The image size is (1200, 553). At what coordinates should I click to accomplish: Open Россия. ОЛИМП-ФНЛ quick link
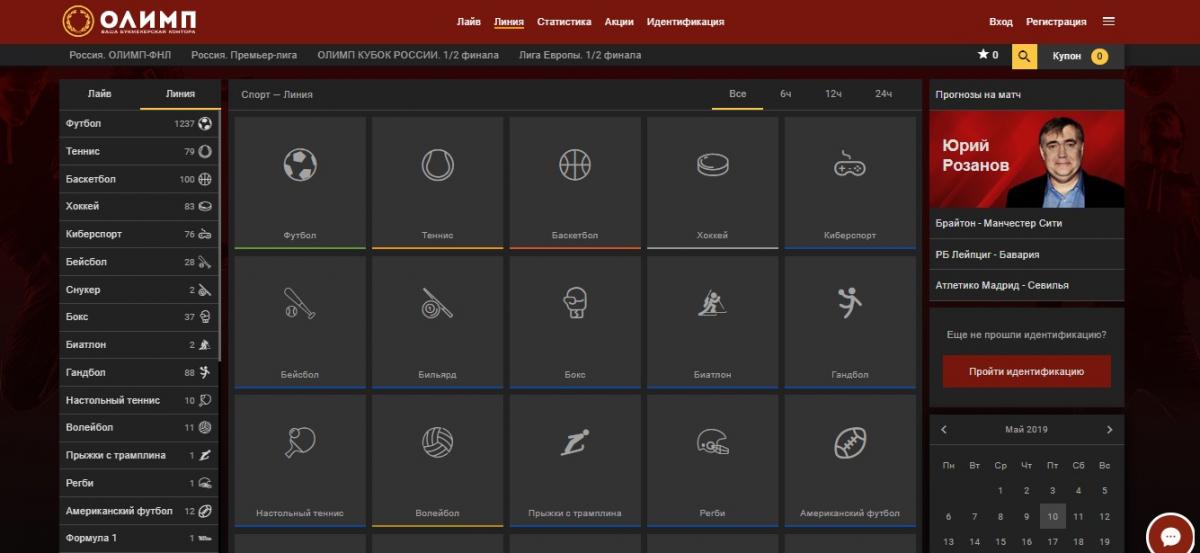[x=121, y=55]
